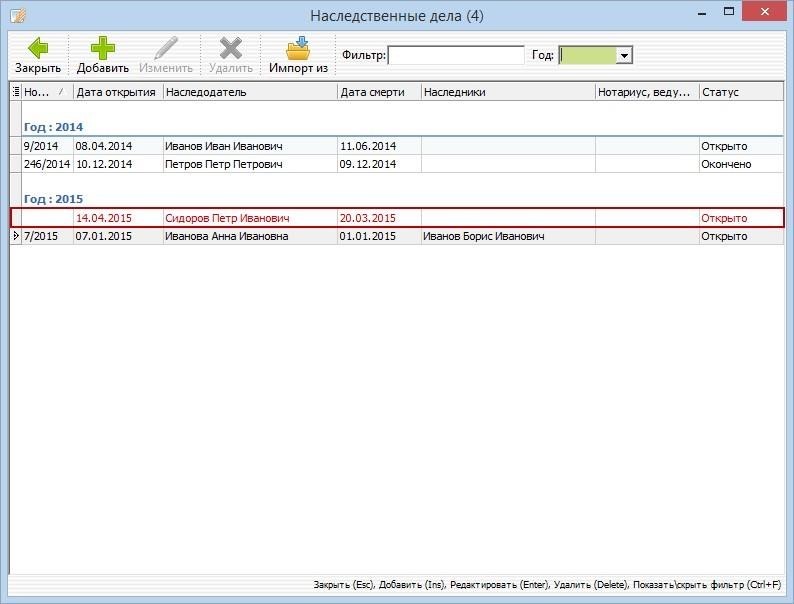Click the Edit pencil icon
Viewport: 794px width, 604px height.
pos(165,48)
